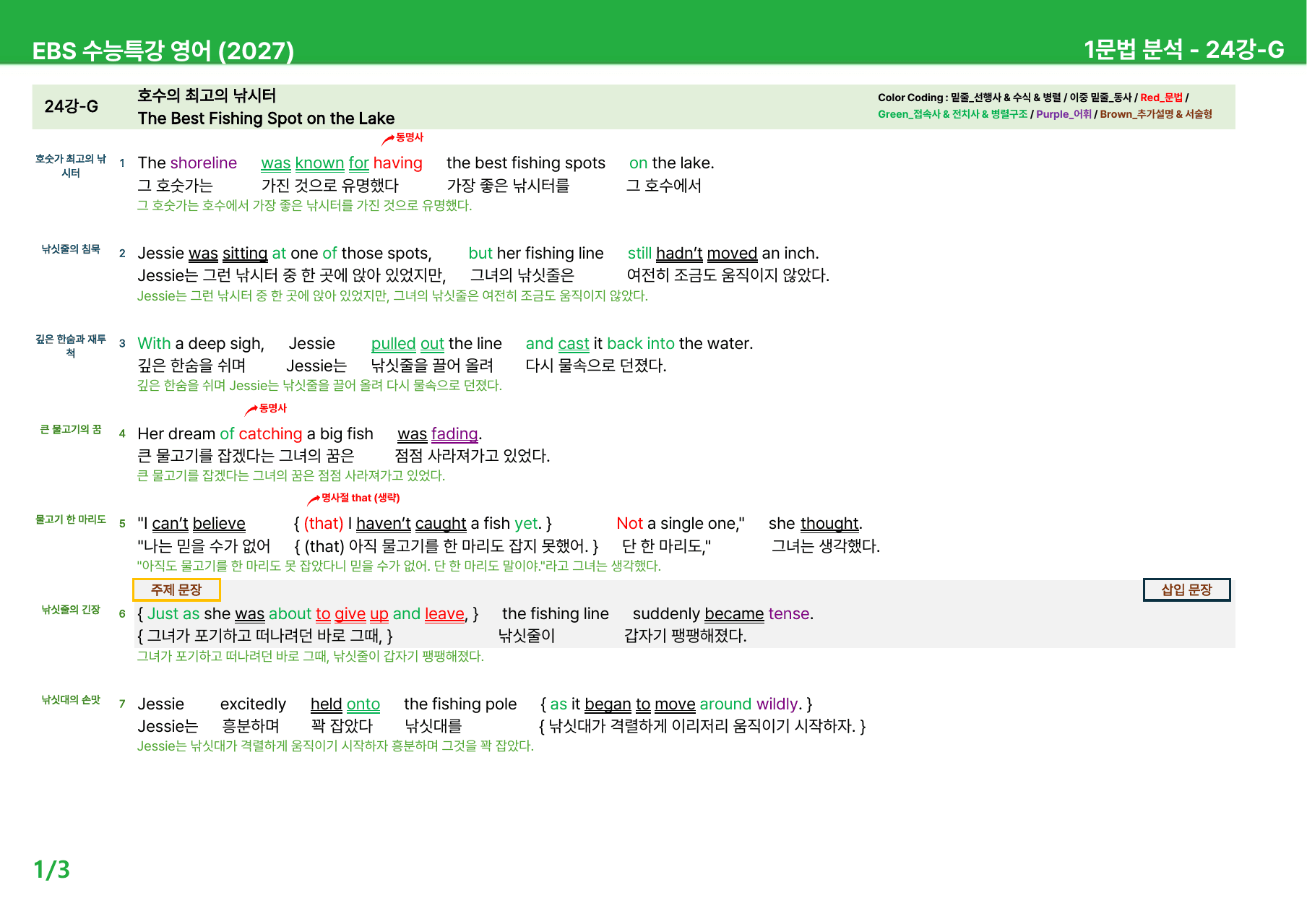Click the Korean phrase '꽉 잡았다'
The height and width of the screenshot is (924, 1307).
(x=342, y=726)
